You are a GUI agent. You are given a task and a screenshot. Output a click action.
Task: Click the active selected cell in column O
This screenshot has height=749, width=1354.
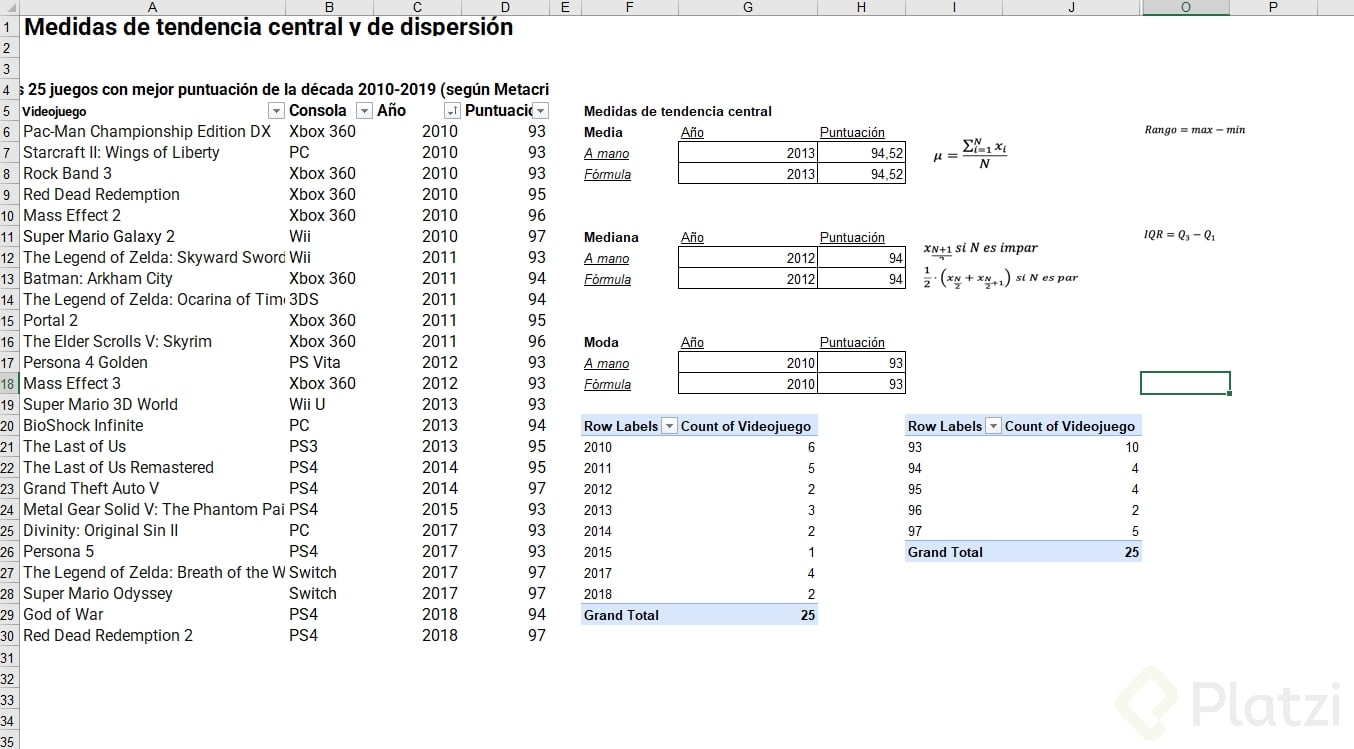pos(1185,383)
